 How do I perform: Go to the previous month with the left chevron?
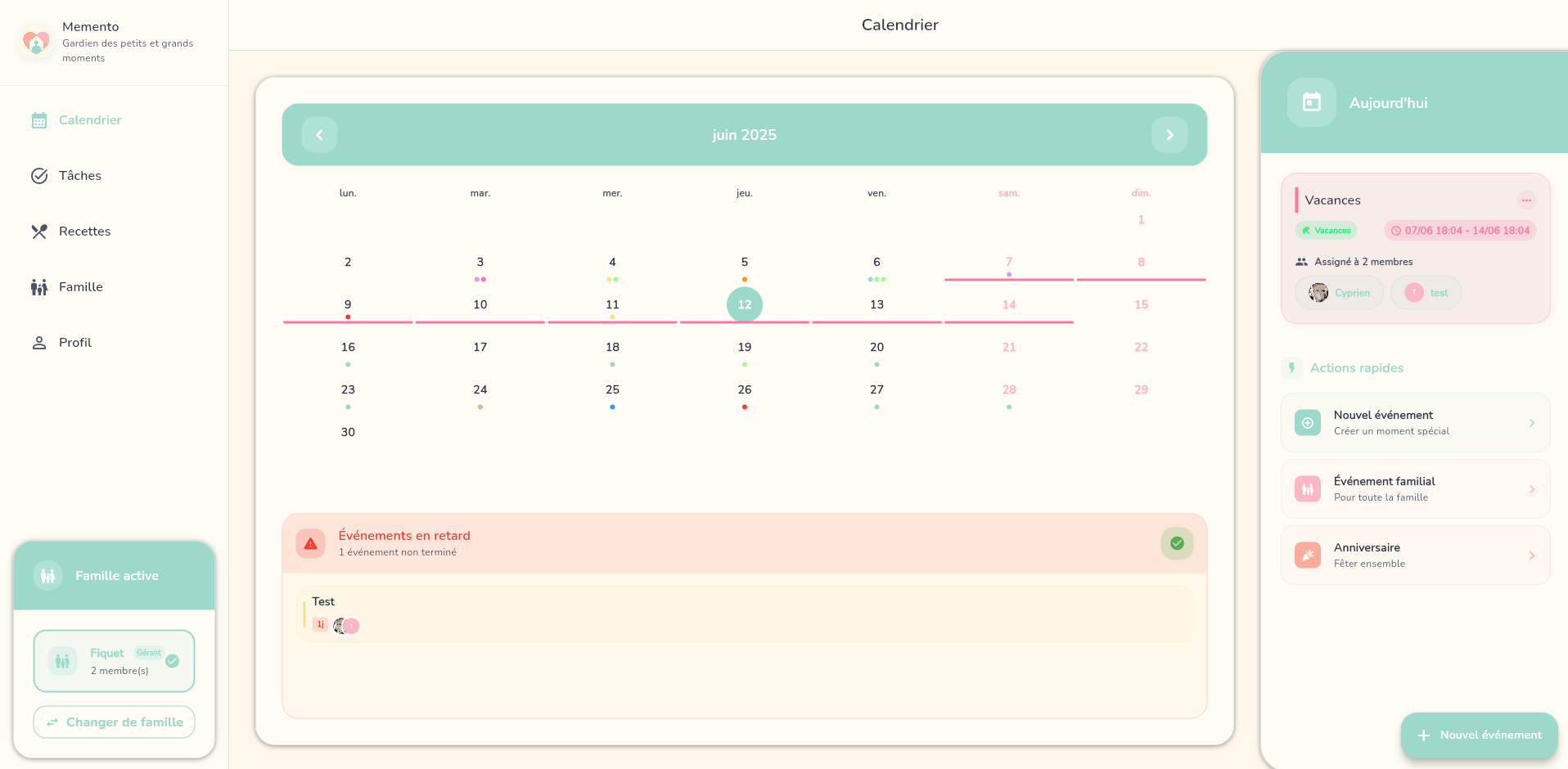319,134
